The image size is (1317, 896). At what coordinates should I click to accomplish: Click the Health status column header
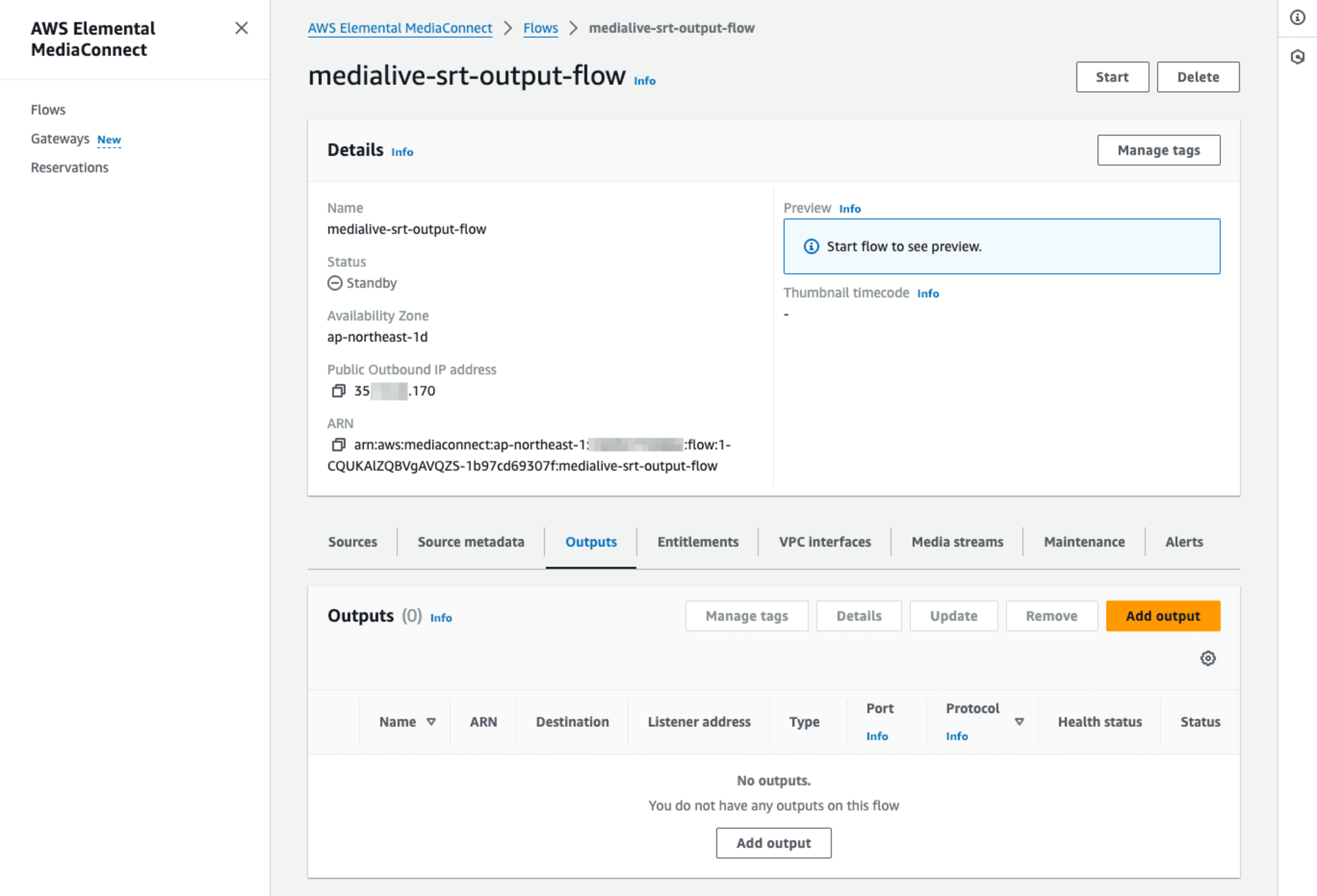coord(1100,722)
